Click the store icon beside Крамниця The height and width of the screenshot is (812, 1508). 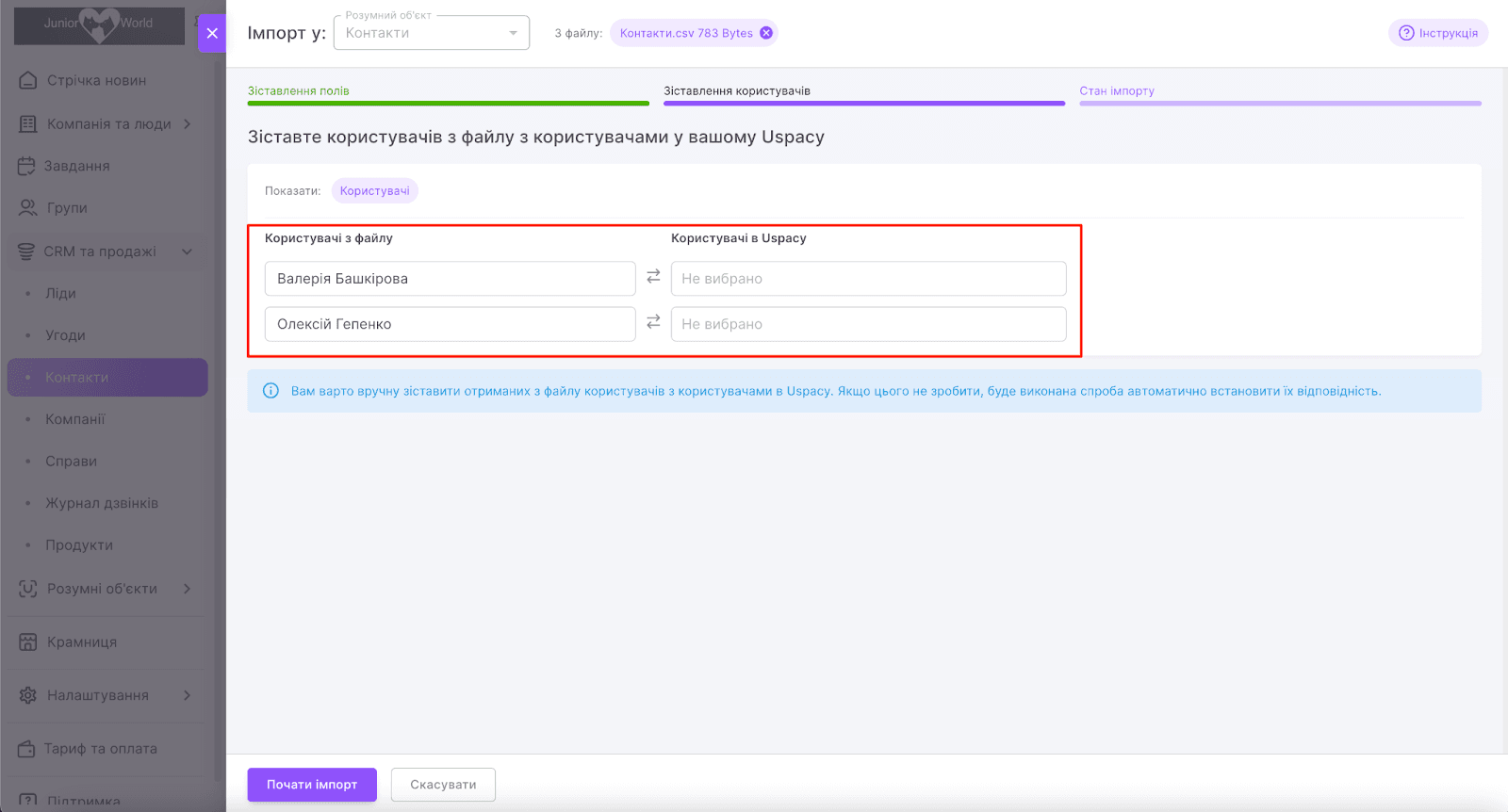[x=28, y=642]
